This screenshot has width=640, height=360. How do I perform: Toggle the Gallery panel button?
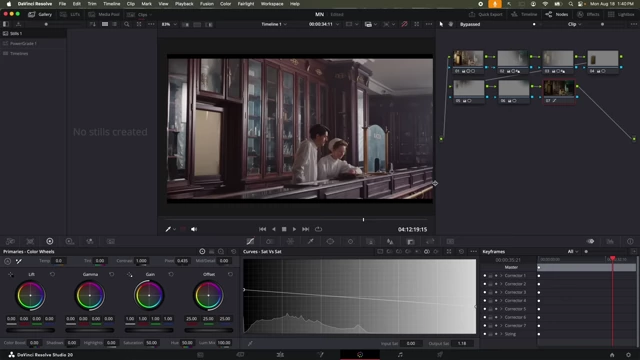click(40, 14)
